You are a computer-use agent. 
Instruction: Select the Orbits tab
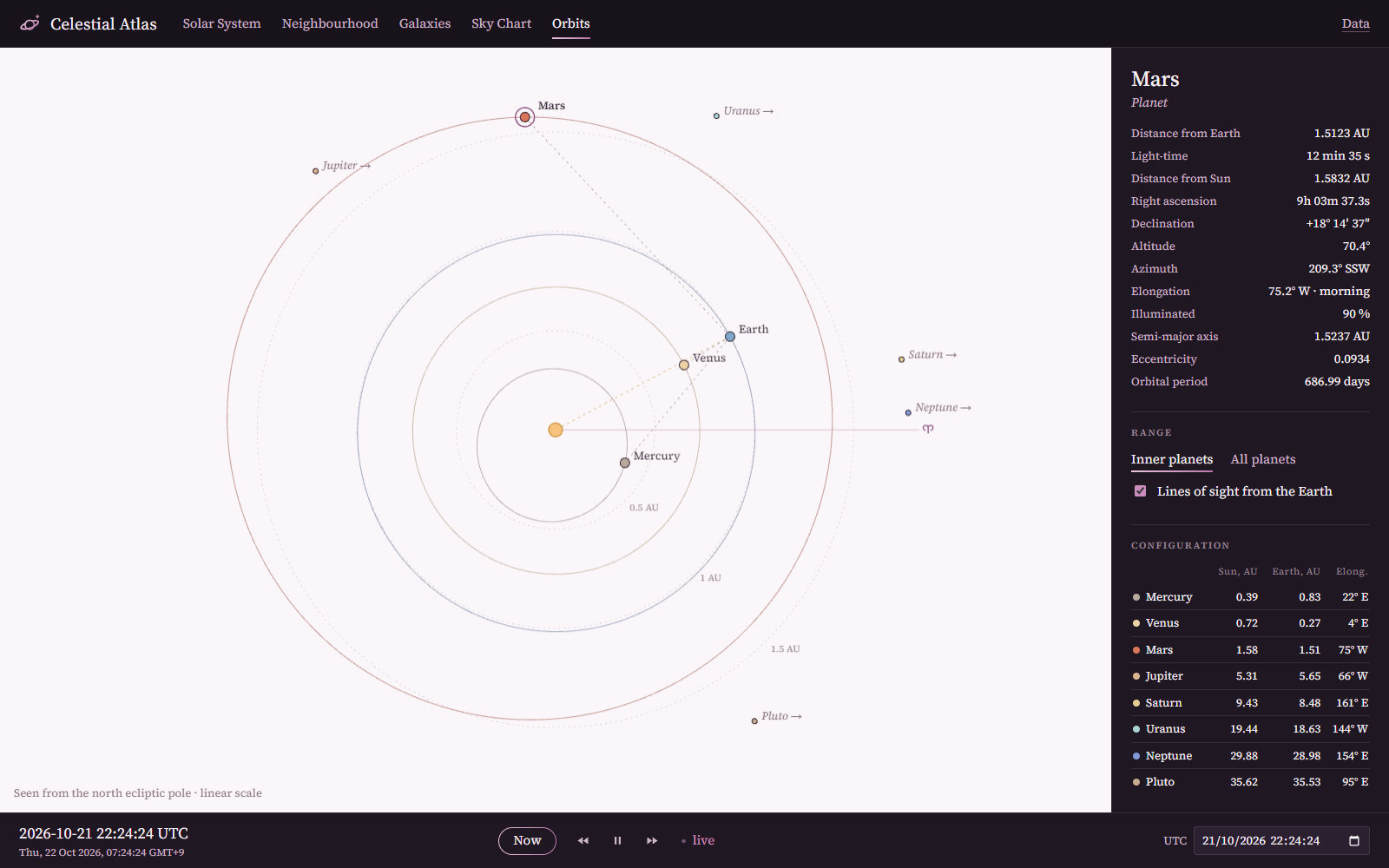[571, 23]
